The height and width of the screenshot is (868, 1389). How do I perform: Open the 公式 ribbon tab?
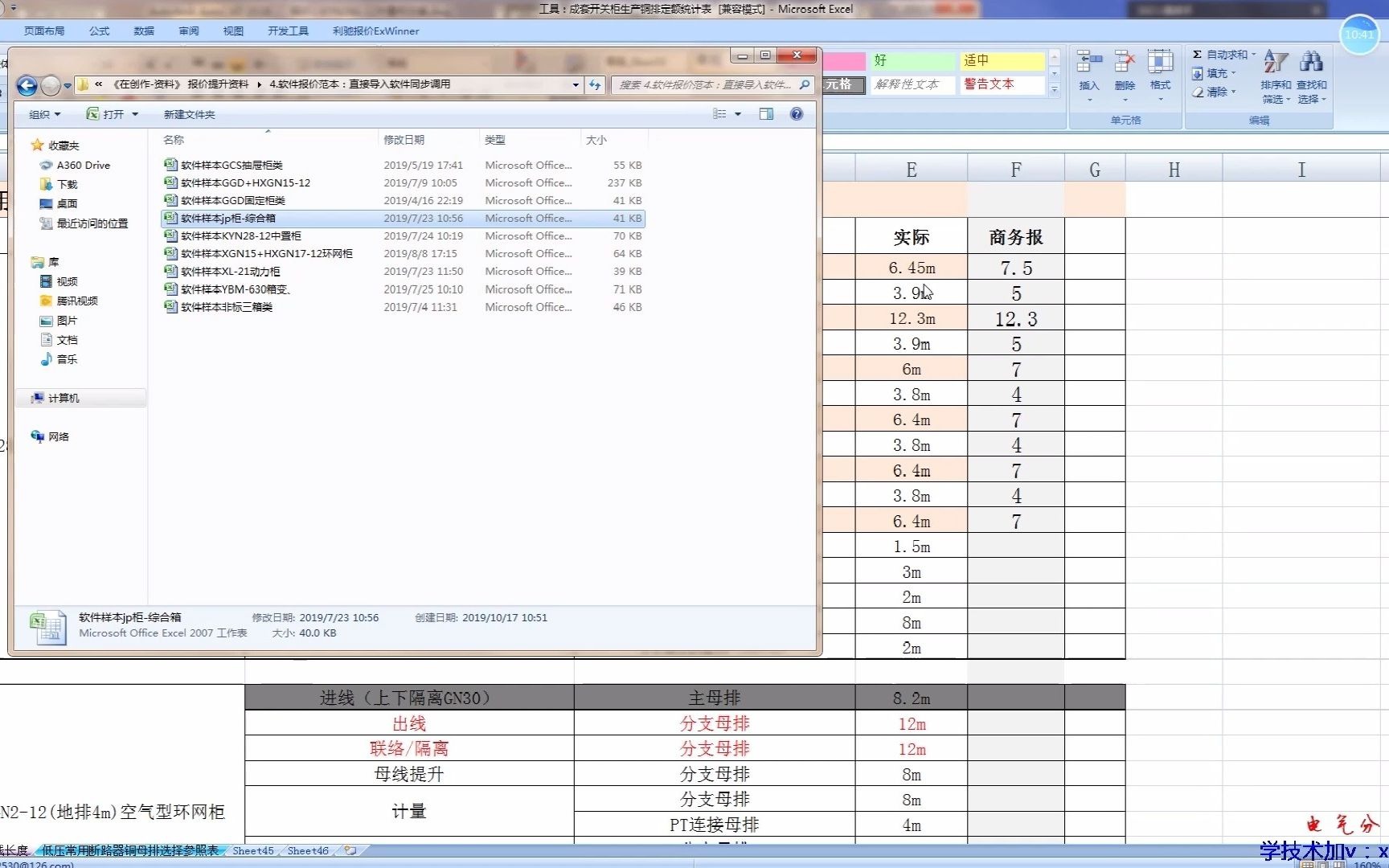click(x=99, y=31)
